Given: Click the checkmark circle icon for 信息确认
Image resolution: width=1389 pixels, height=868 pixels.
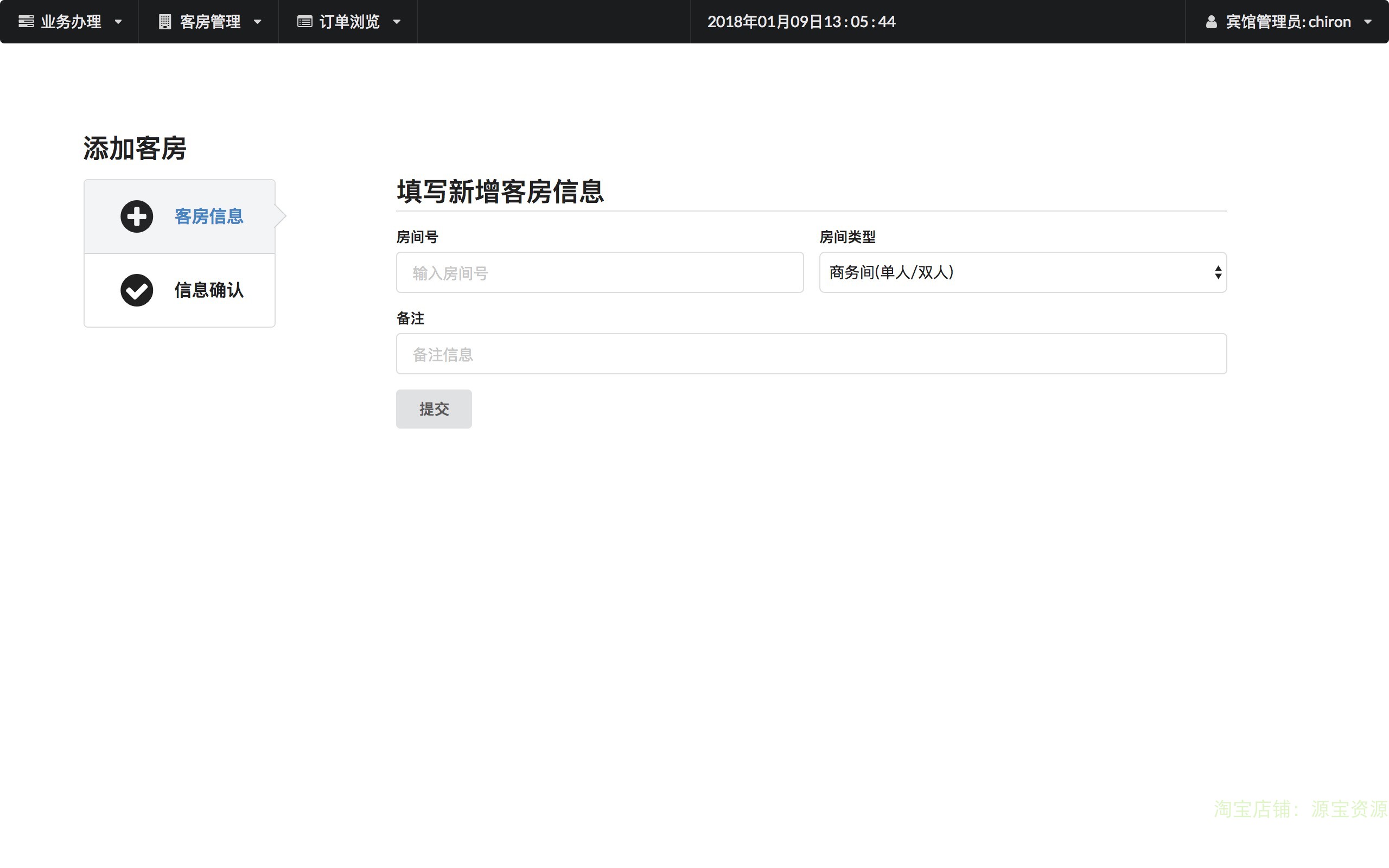Looking at the screenshot, I should click(137, 290).
